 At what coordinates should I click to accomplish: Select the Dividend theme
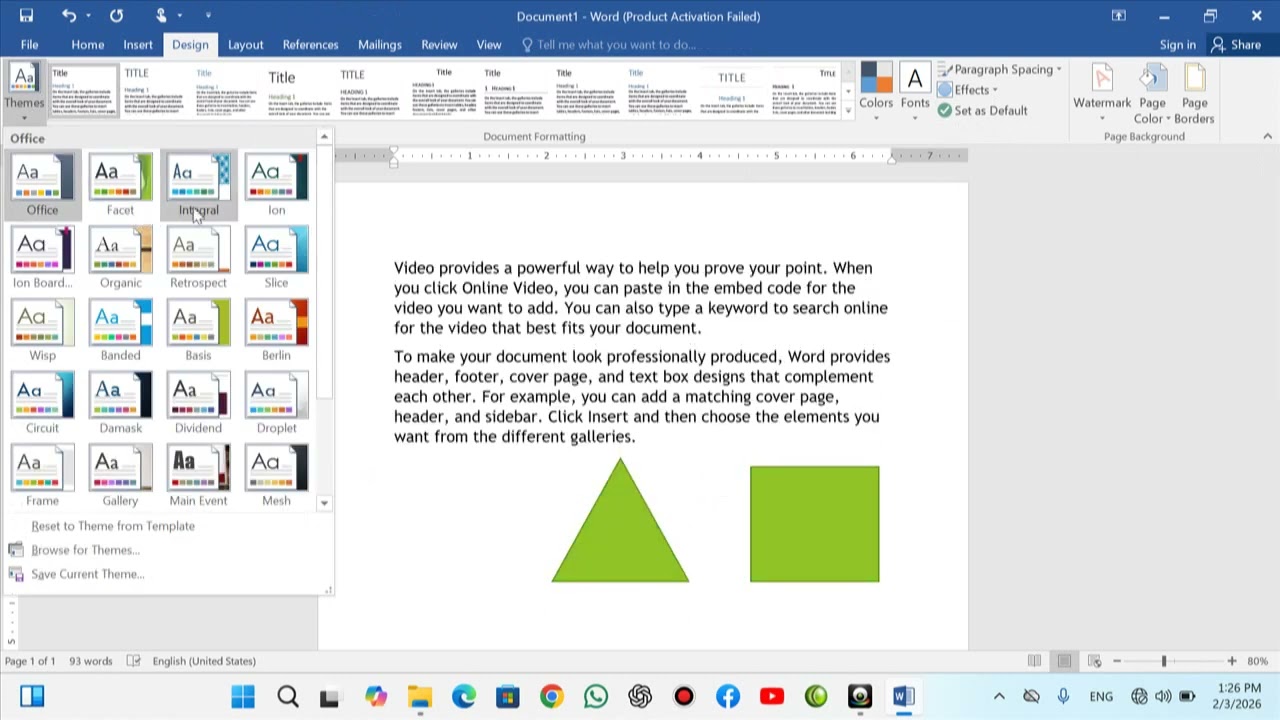click(198, 404)
